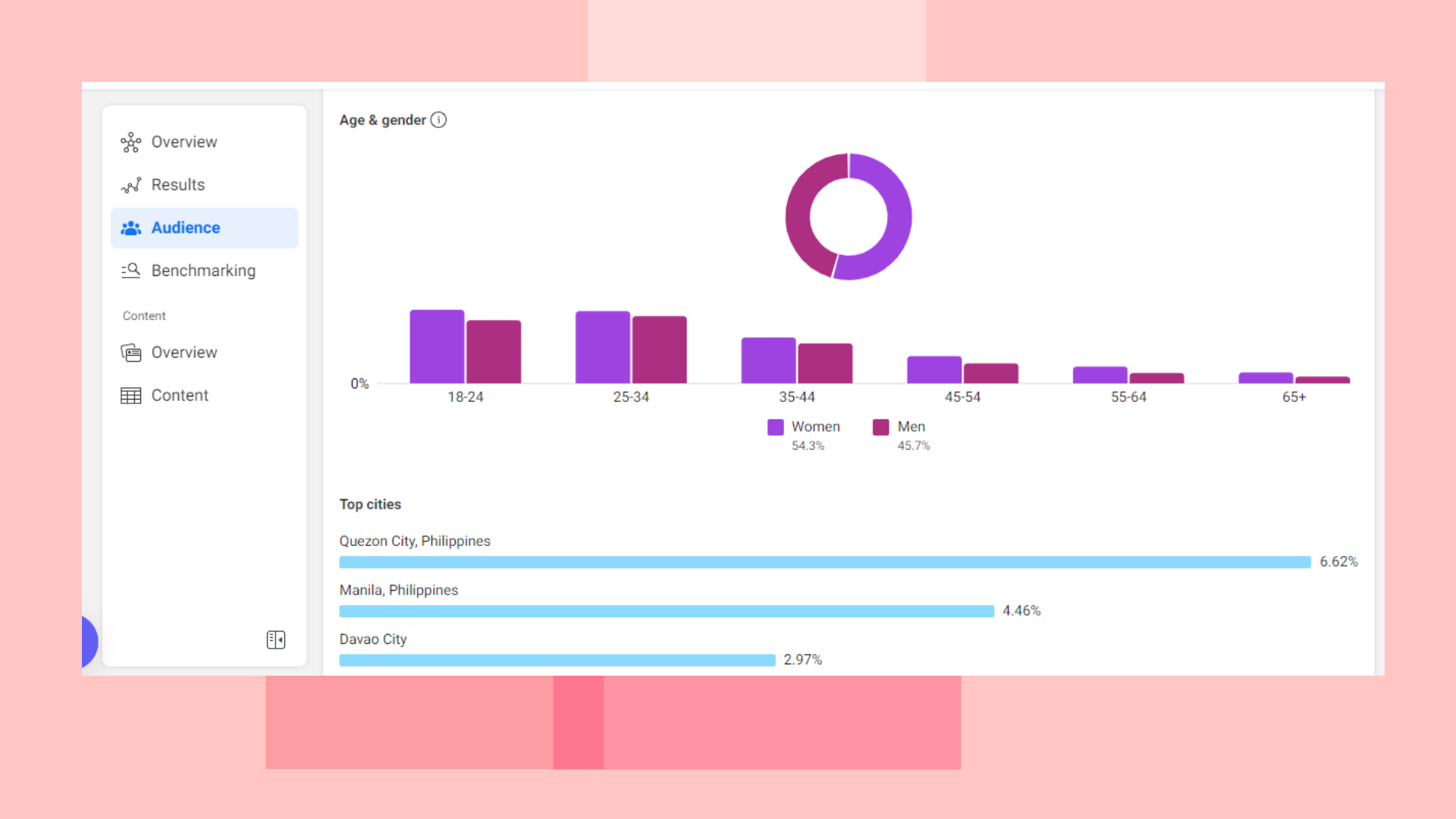Click the 4.46% value
Image resolution: width=1456 pixels, height=819 pixels.
click(1021, 611)
